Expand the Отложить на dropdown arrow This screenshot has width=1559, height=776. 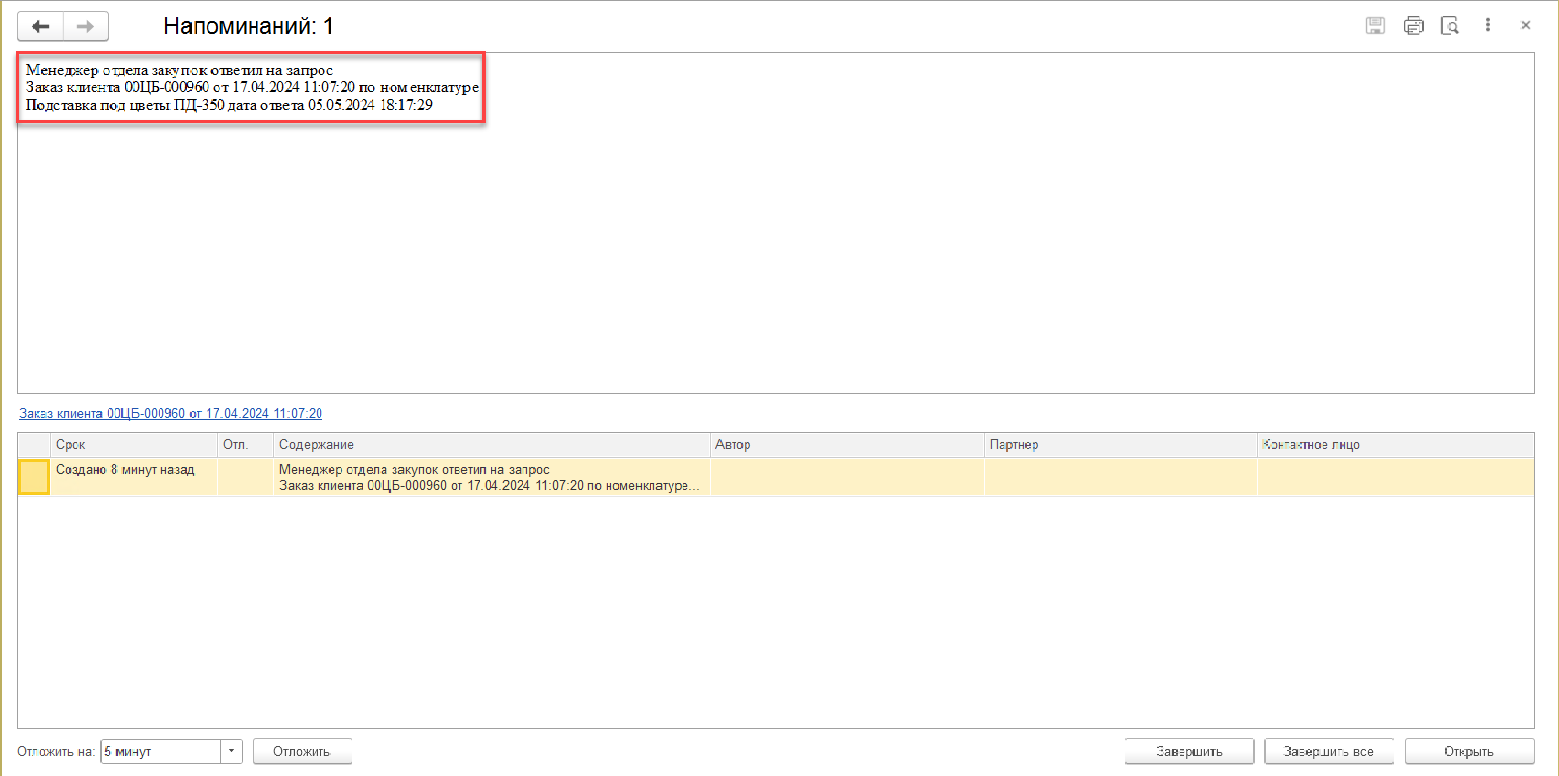(x=232, y=752)
